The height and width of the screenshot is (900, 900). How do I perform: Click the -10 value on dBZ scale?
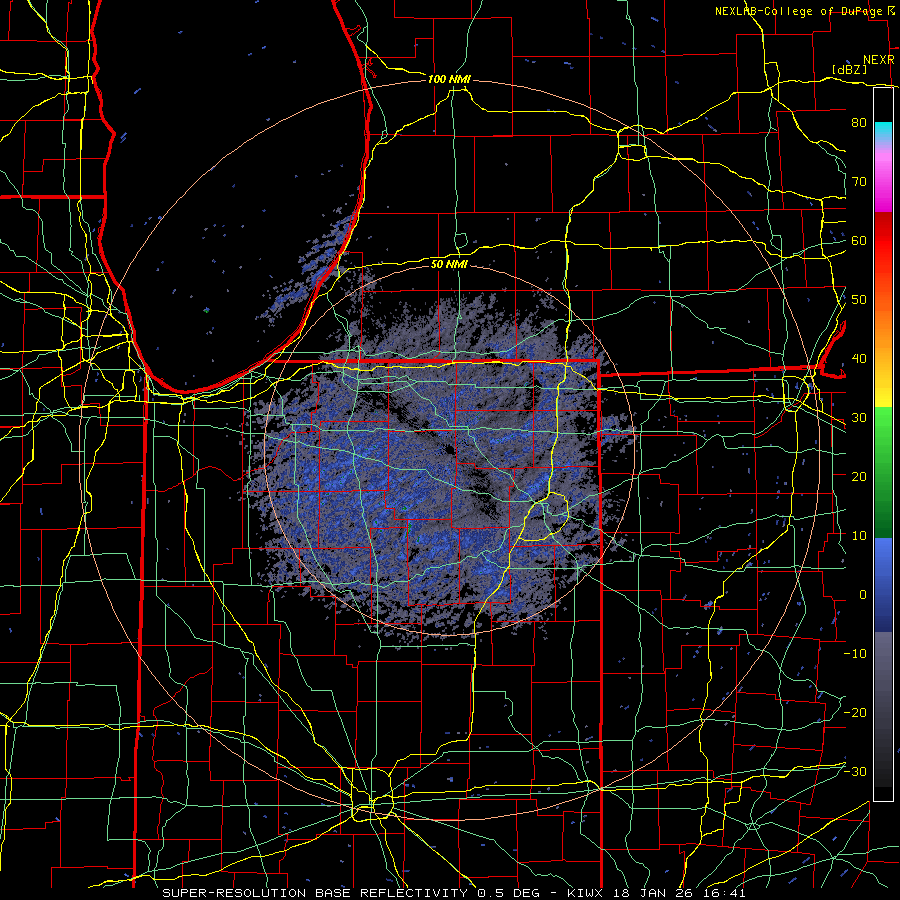855,654
